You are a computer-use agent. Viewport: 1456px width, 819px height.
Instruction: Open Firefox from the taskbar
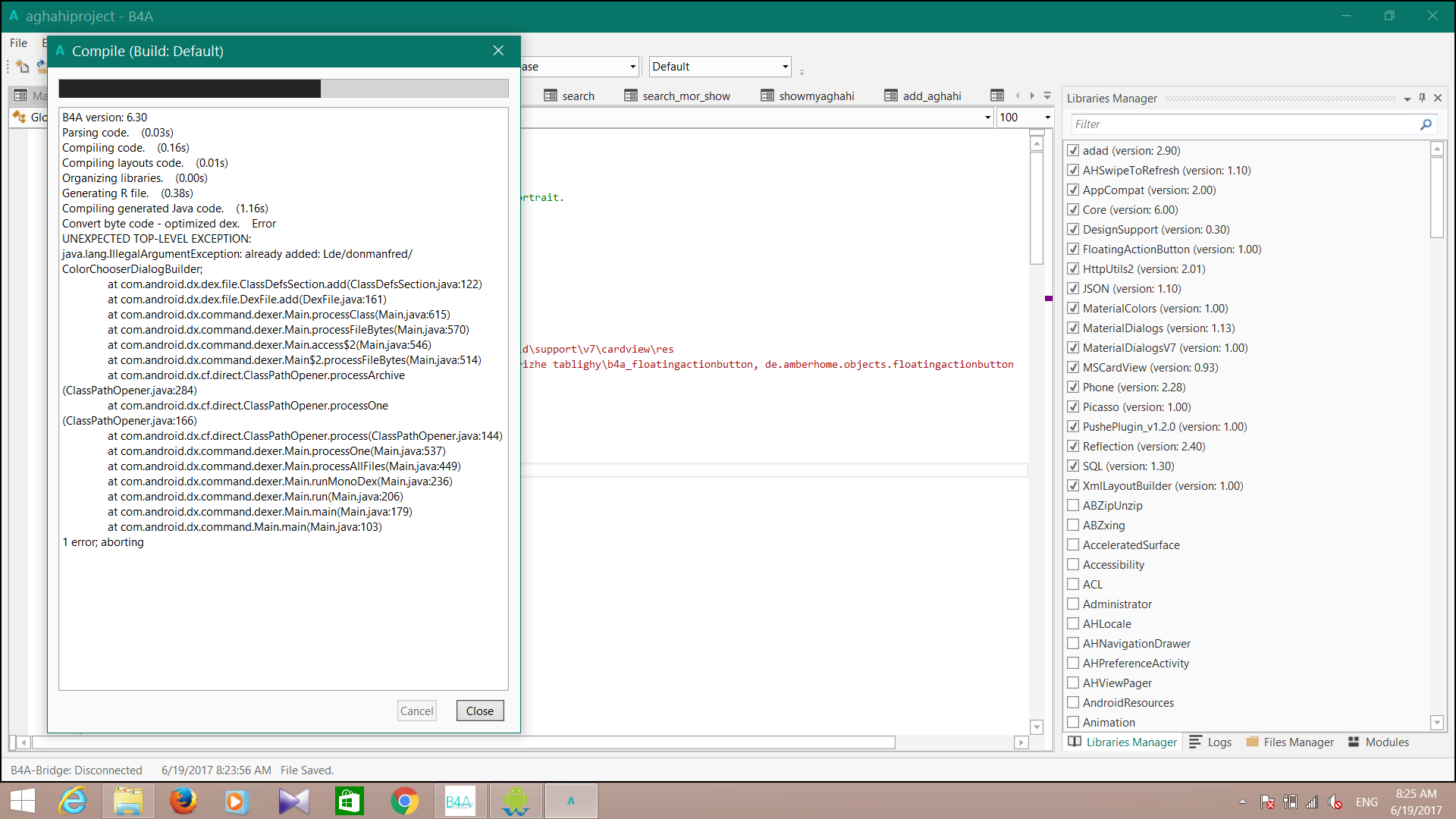[183, 801]
